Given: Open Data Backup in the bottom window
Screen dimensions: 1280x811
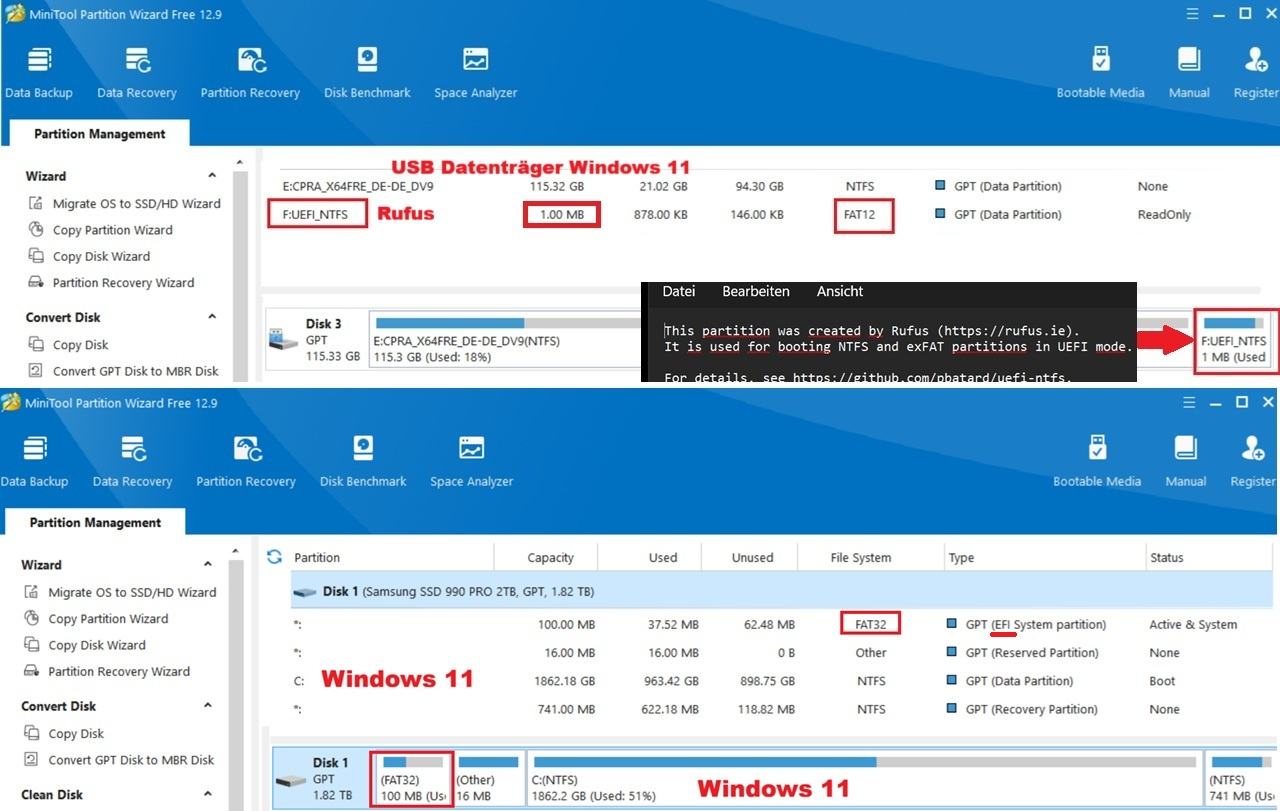Looking at the screenshot, I should (35, 461).
